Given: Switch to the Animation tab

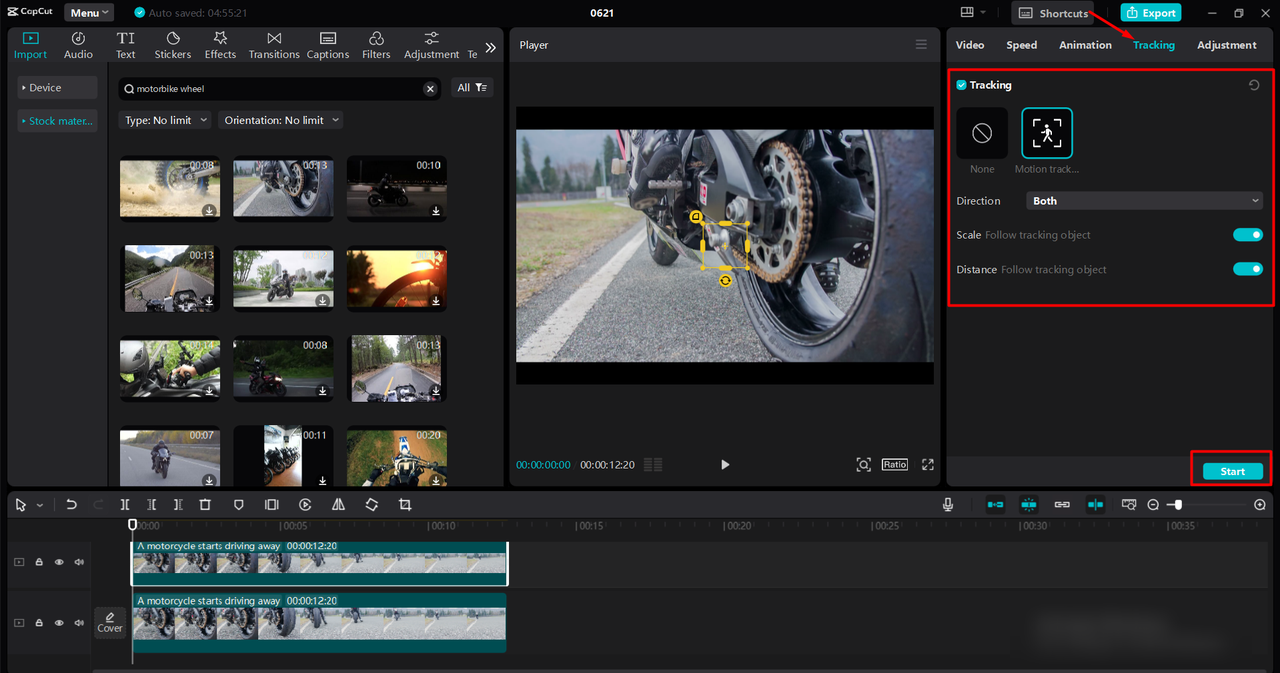Looking at the screenshot, I should pyautogui.click(x=1085, y=45).
